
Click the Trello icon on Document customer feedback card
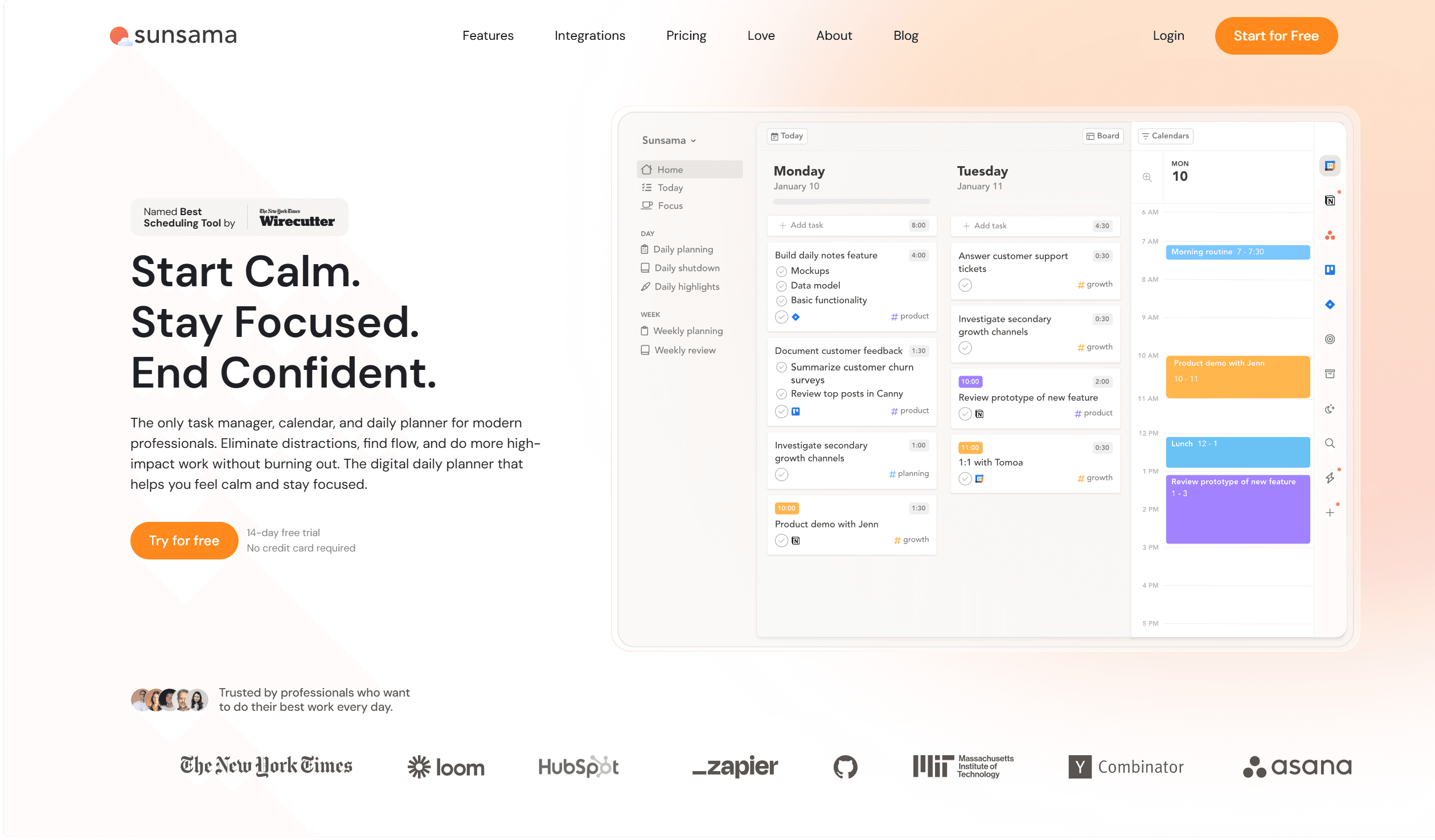pos(796,411)
